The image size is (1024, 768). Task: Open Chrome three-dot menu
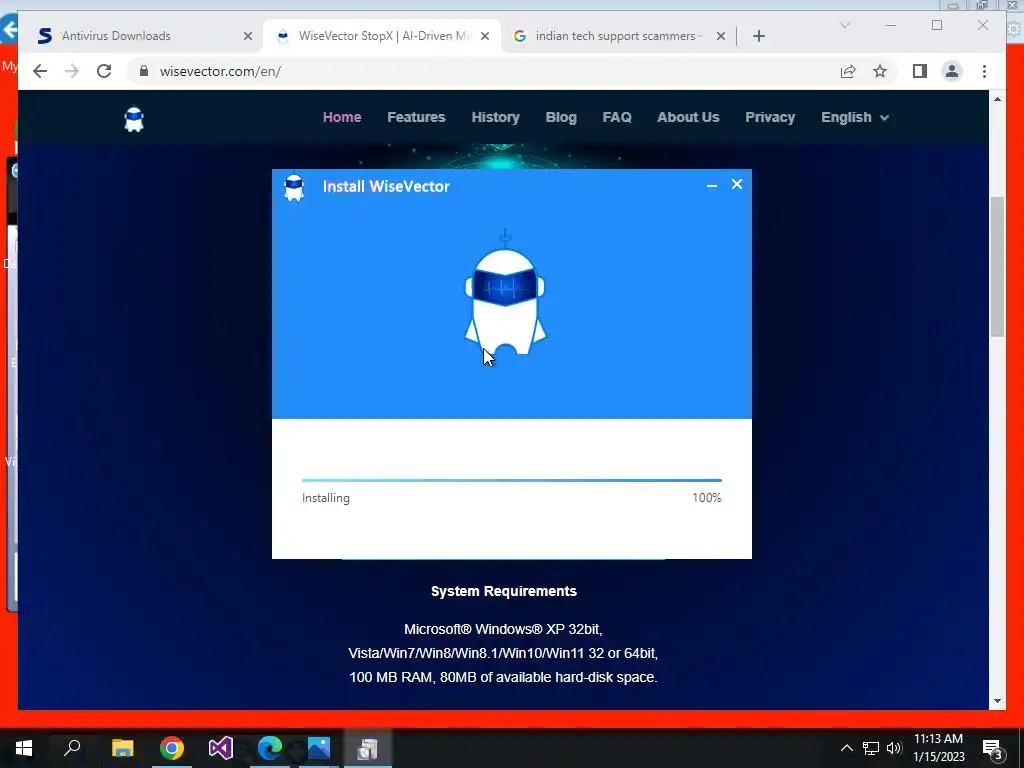[x=984, y=71]
